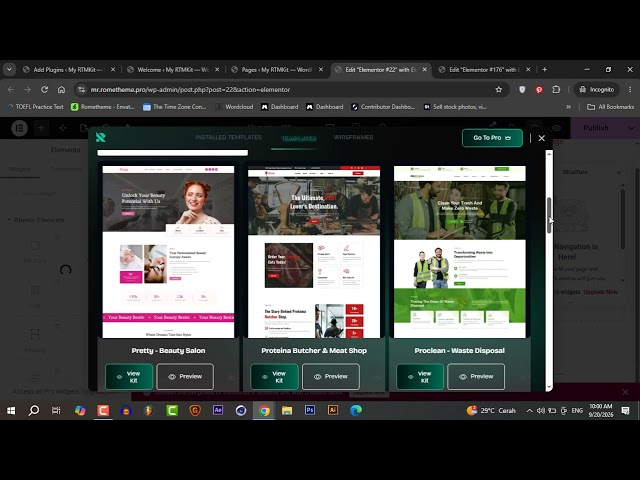This screenshot has width=640, height=480.
Task: Close the 'Add Plugins' browser tab
Action: coord(113,70)
